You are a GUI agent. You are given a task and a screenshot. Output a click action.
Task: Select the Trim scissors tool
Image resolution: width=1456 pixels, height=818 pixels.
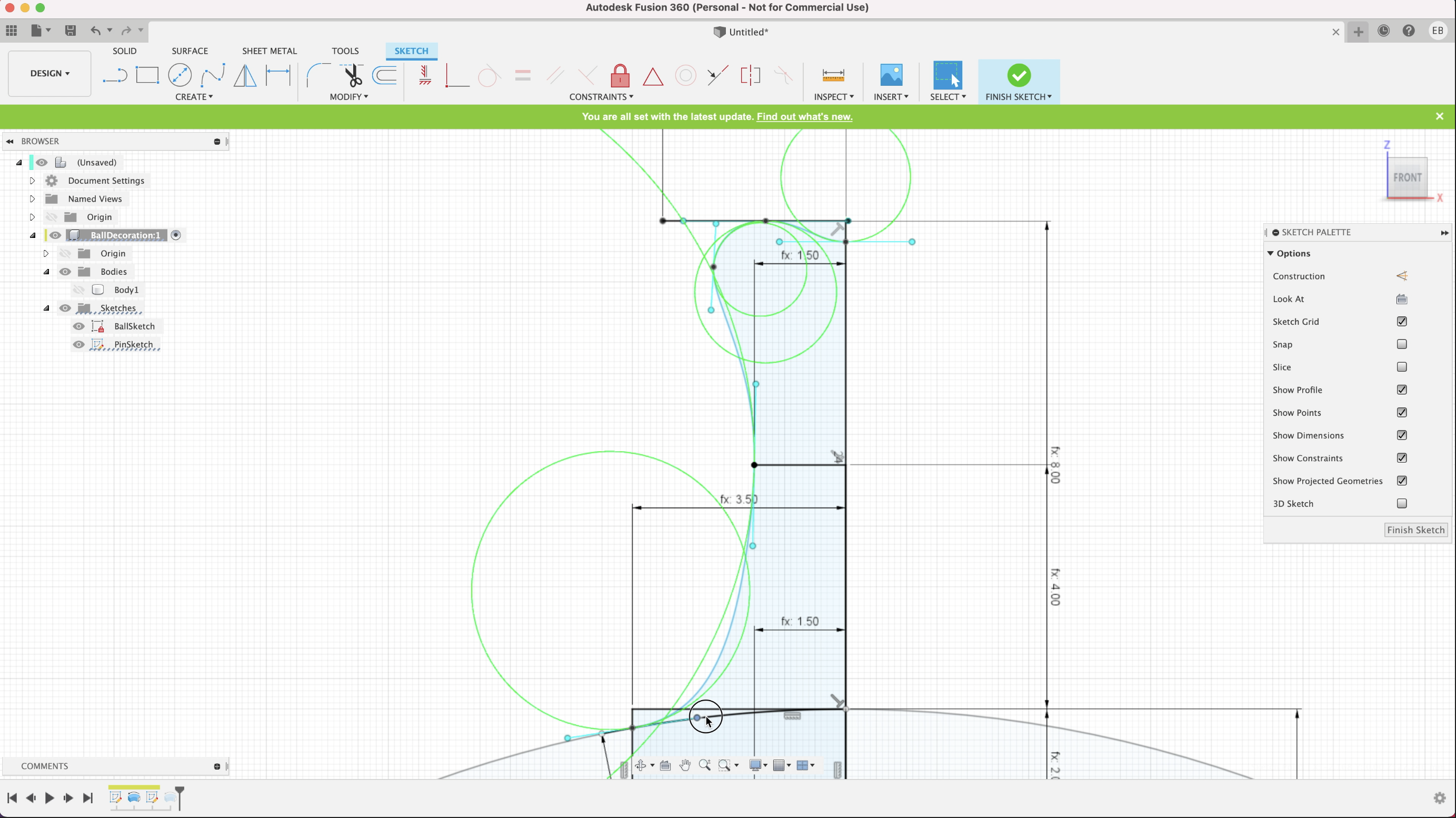(353, 75)
